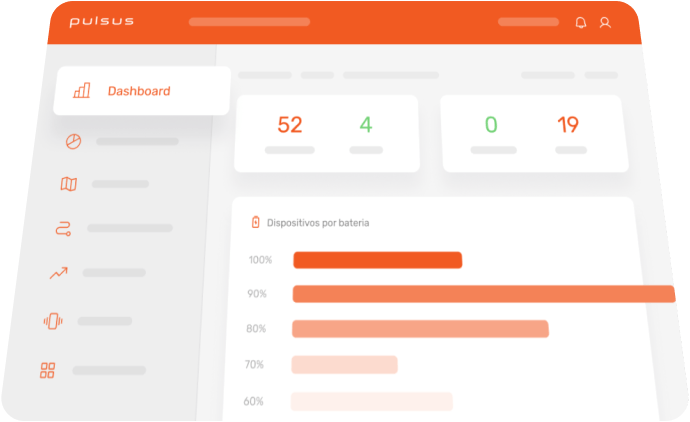This screenshot has height=422, width=690.
Task: Click the battery icon beside Dispositivos por bateria
Action: (x=255, y=222)
